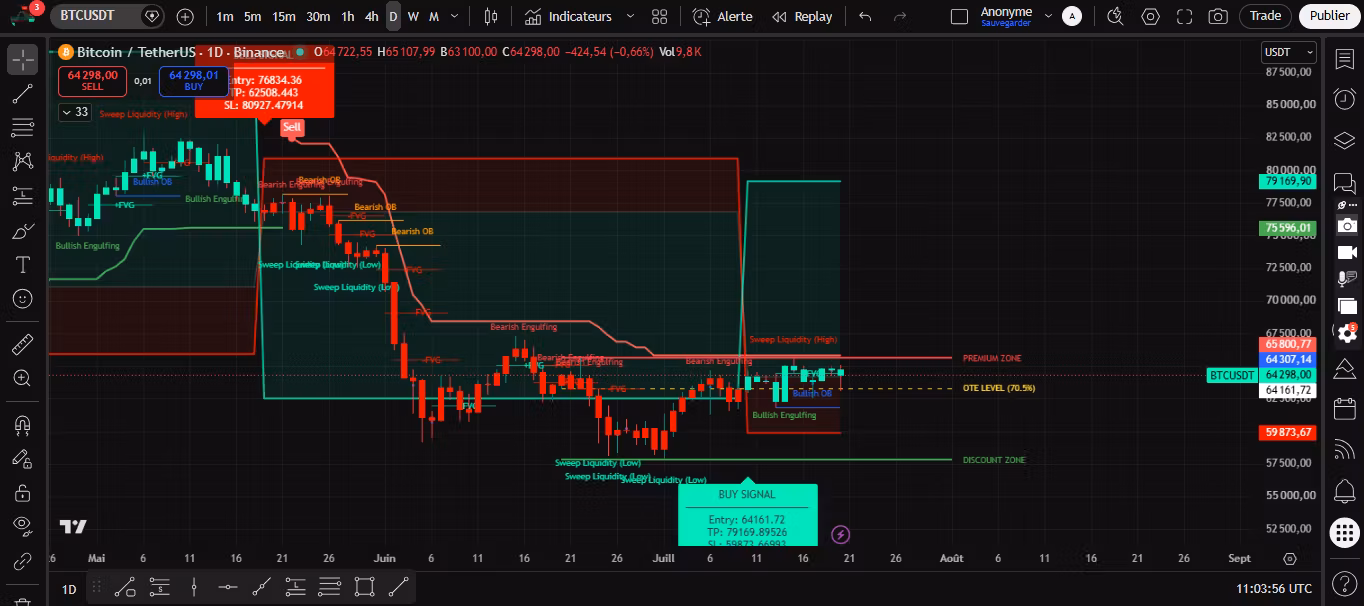The image size is (1364, 606).
Task: Open the BTCUSDT symbol search
Action: click(x=87, y=16)
